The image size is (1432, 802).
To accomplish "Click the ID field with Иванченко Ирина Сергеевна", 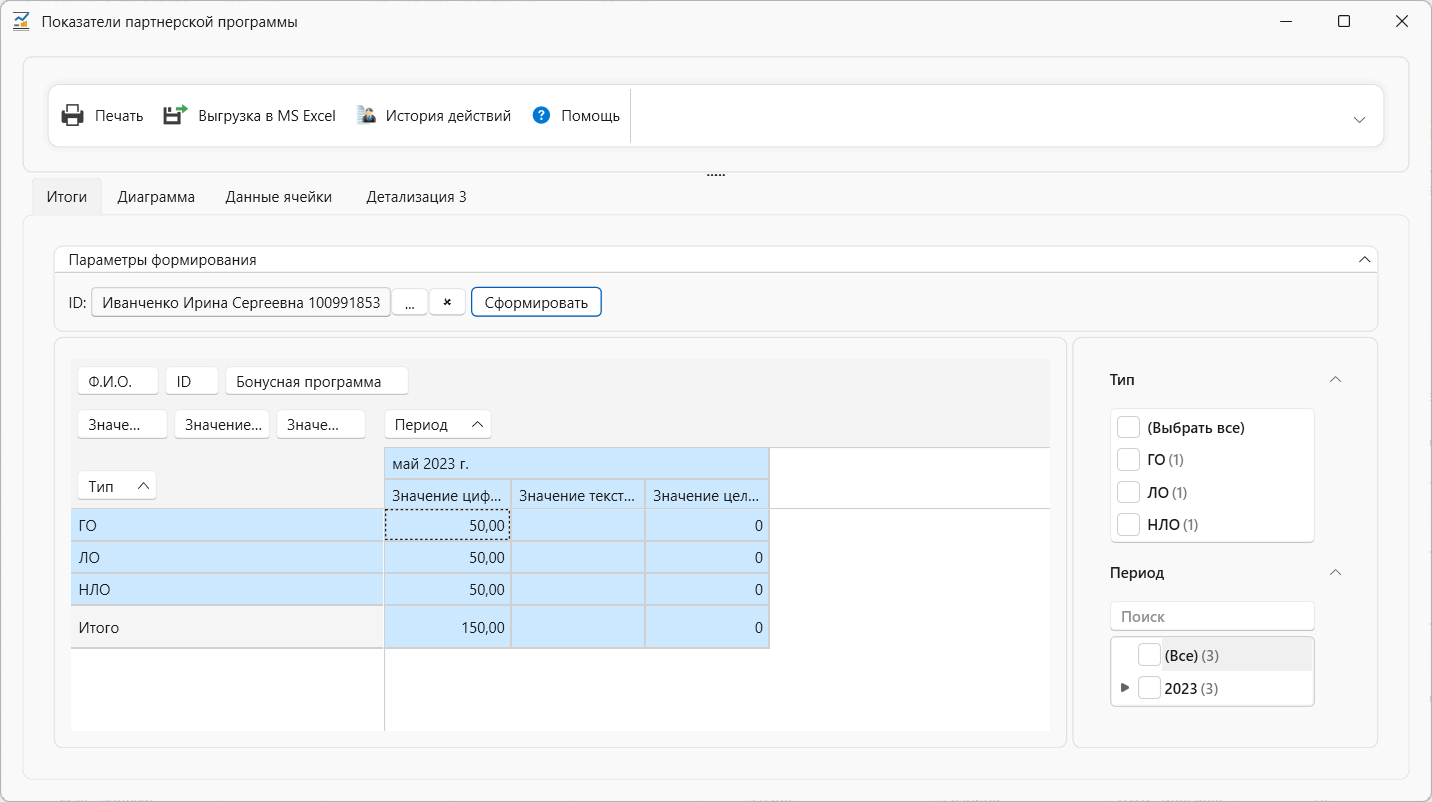I will (241, 302).
